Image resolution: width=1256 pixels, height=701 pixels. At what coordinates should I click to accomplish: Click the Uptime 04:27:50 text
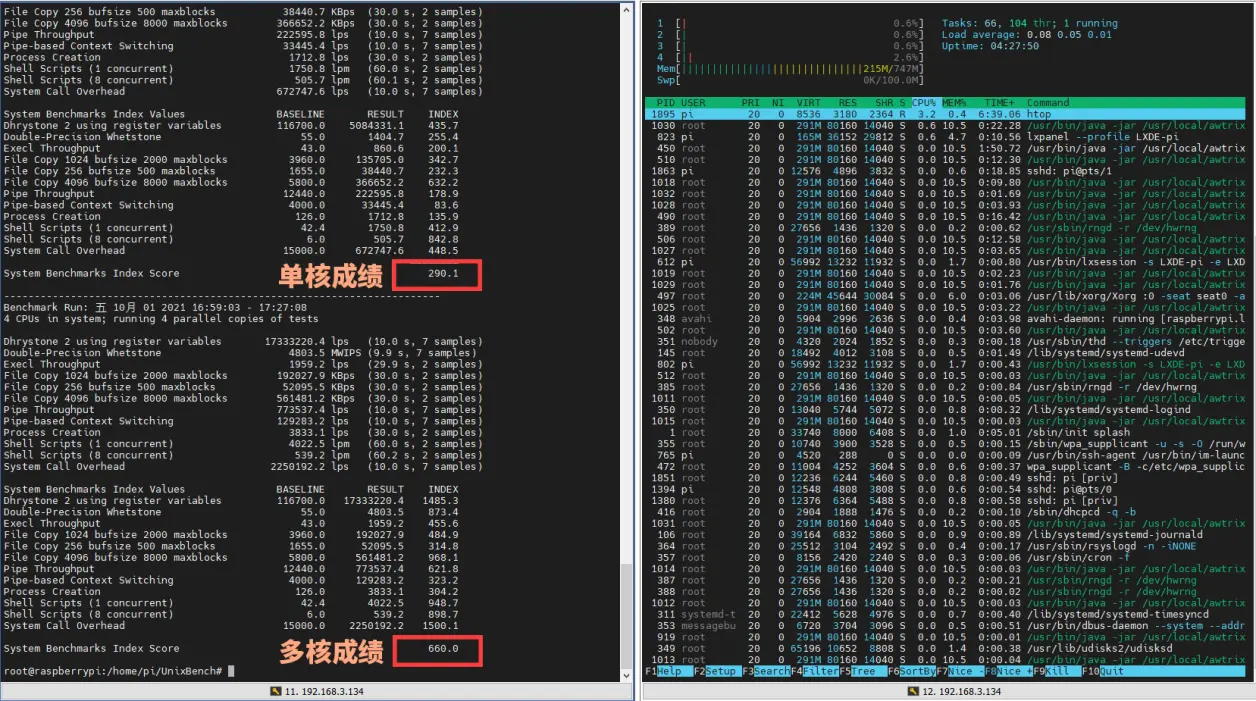point(989,46)
